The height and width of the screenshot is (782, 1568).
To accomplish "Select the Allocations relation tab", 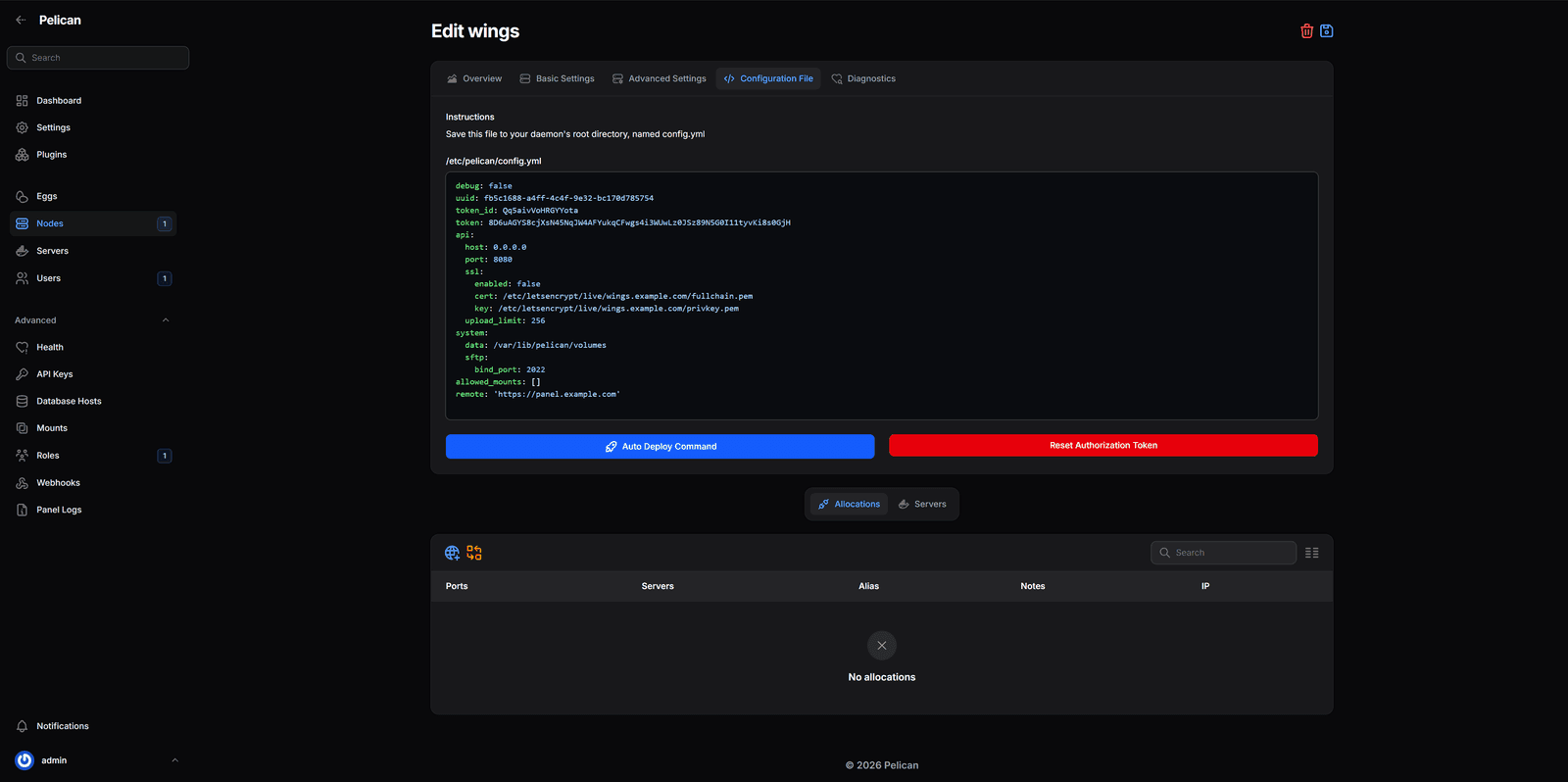I will [x=849, y=504].
